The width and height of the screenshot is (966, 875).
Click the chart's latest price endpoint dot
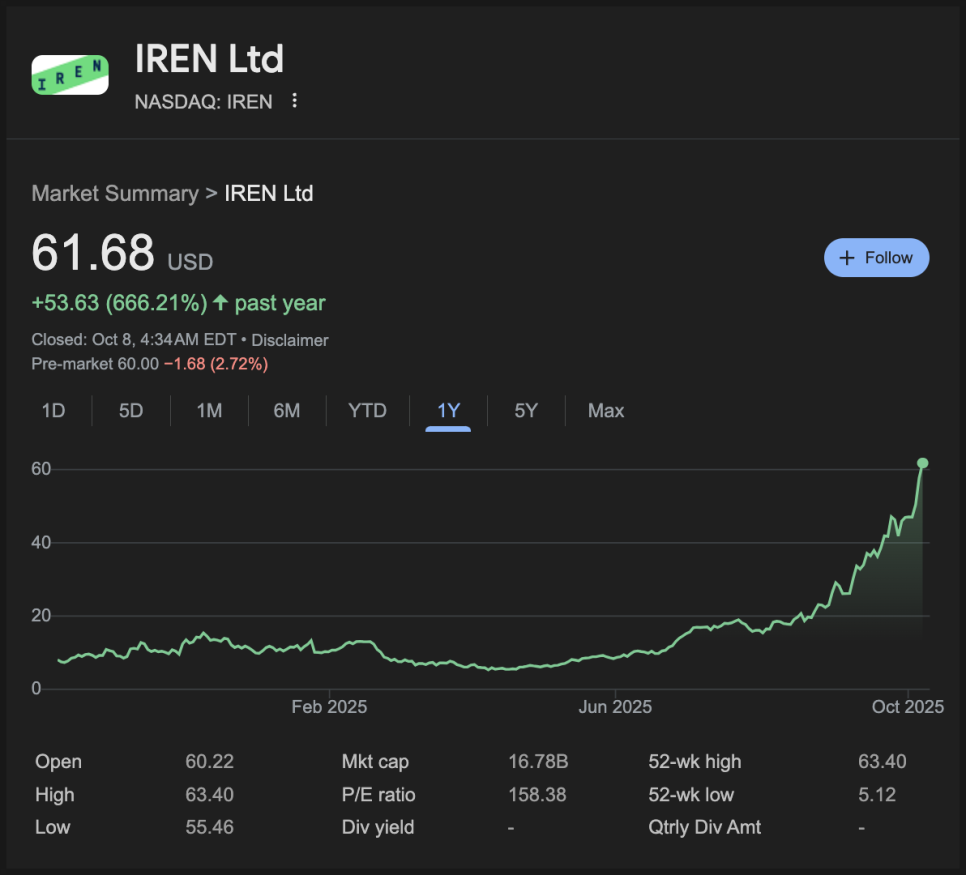pyautogui.click(x=922, y=463)
